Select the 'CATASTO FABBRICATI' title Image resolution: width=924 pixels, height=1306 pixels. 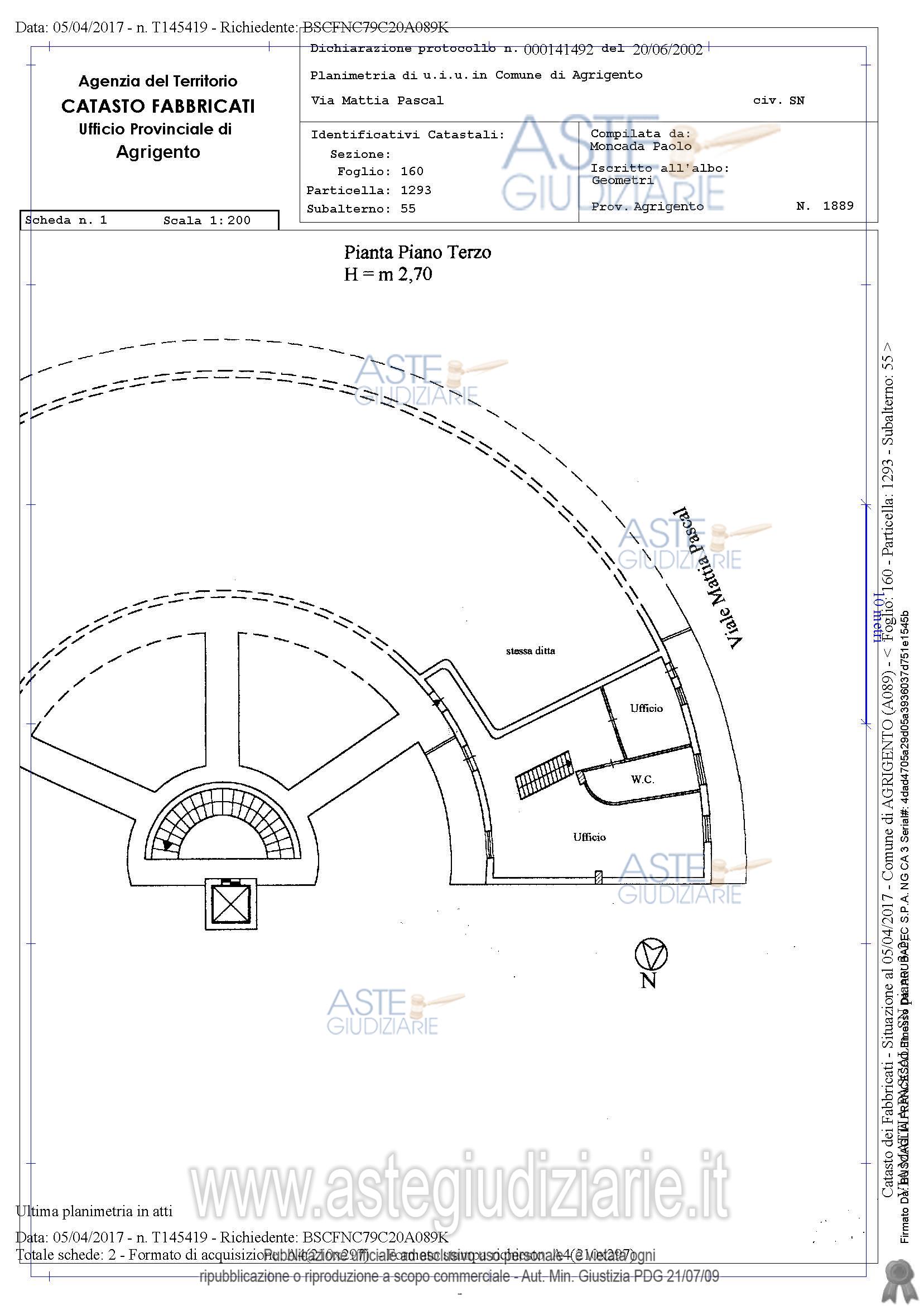tap(158, 107)
